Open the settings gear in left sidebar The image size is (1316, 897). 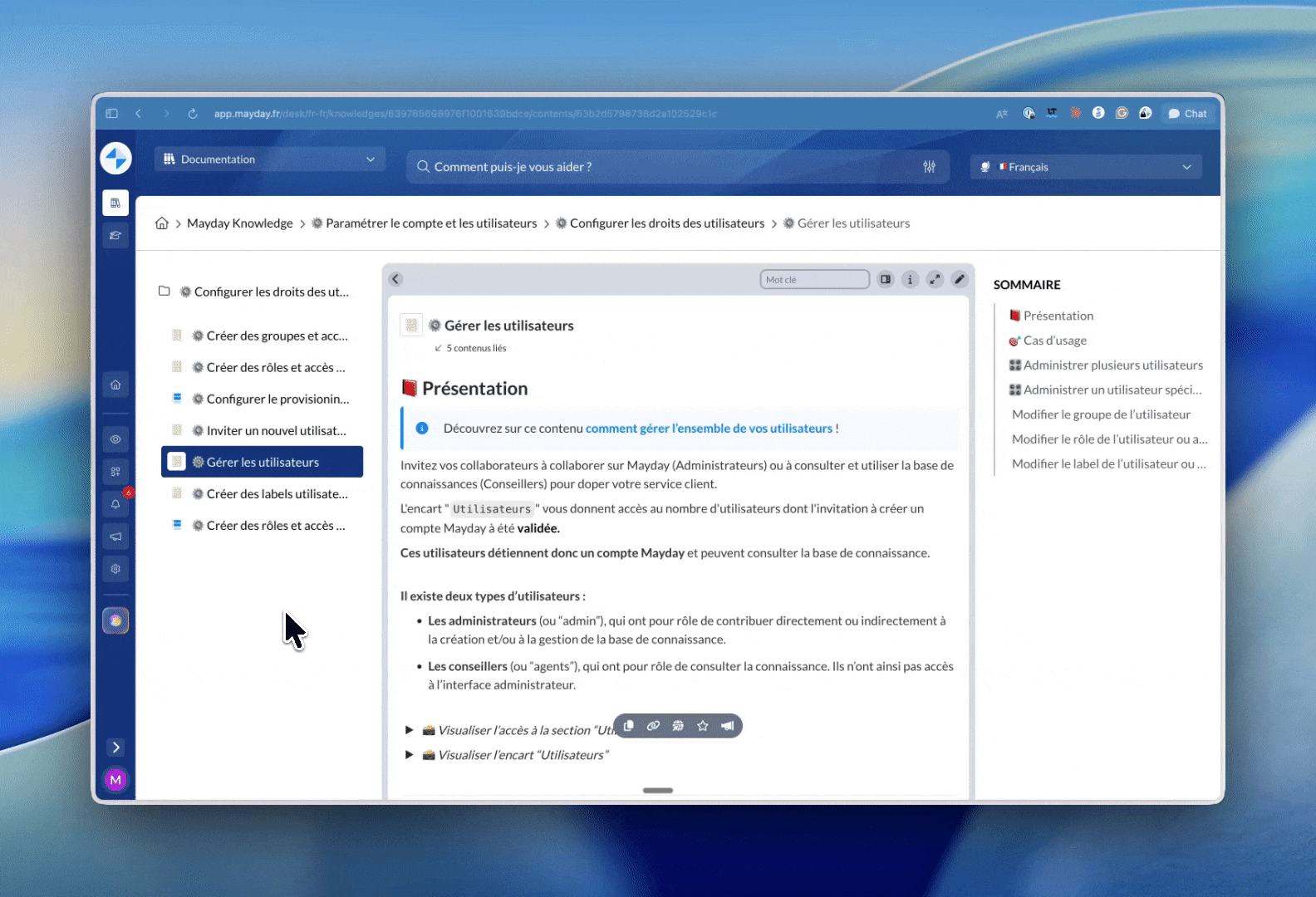115,569
